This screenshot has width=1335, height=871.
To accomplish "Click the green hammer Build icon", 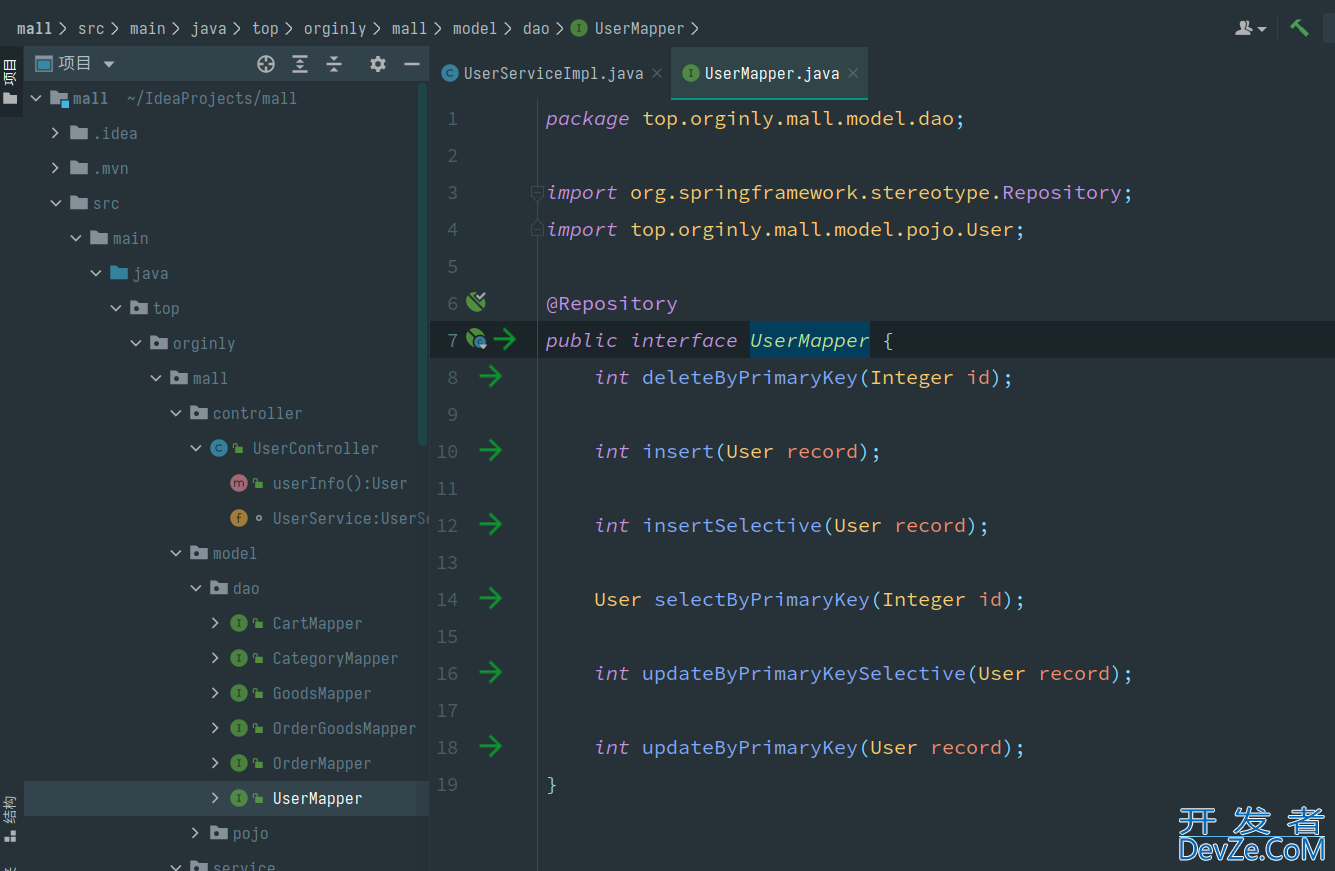I will [x=1299, y=28].
